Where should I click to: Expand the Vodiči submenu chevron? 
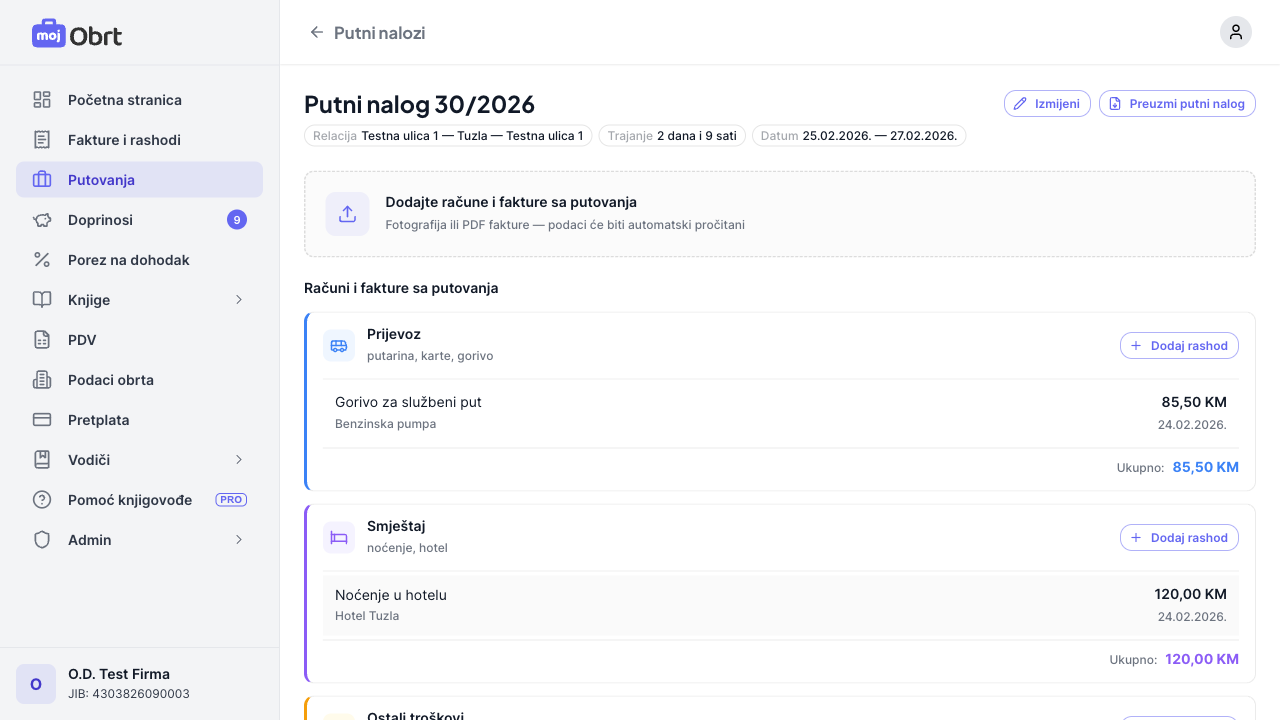pyautogui.click(x=238, y=460)
